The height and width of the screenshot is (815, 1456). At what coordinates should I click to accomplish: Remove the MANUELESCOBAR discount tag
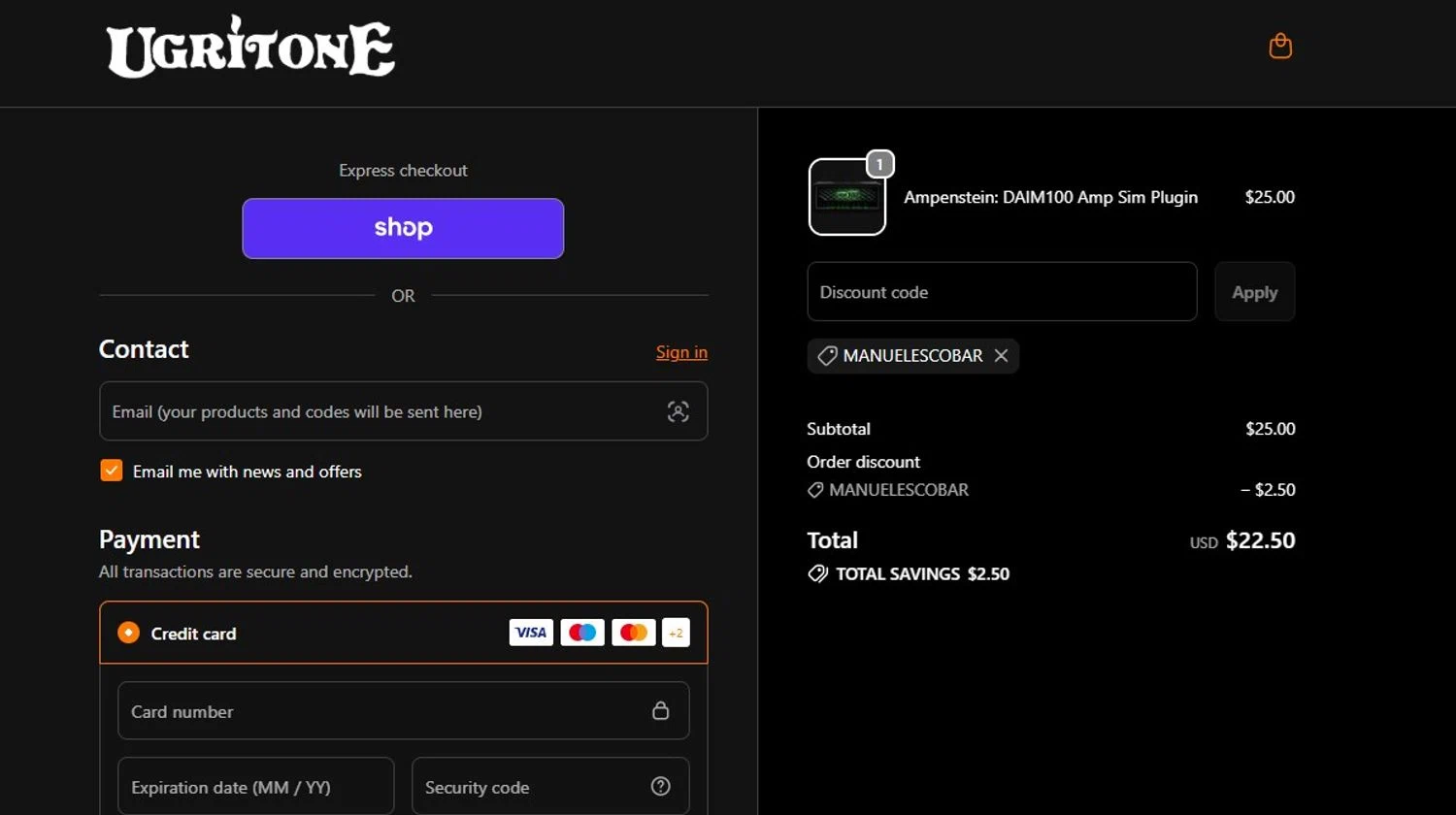(x=1001, y=355)
